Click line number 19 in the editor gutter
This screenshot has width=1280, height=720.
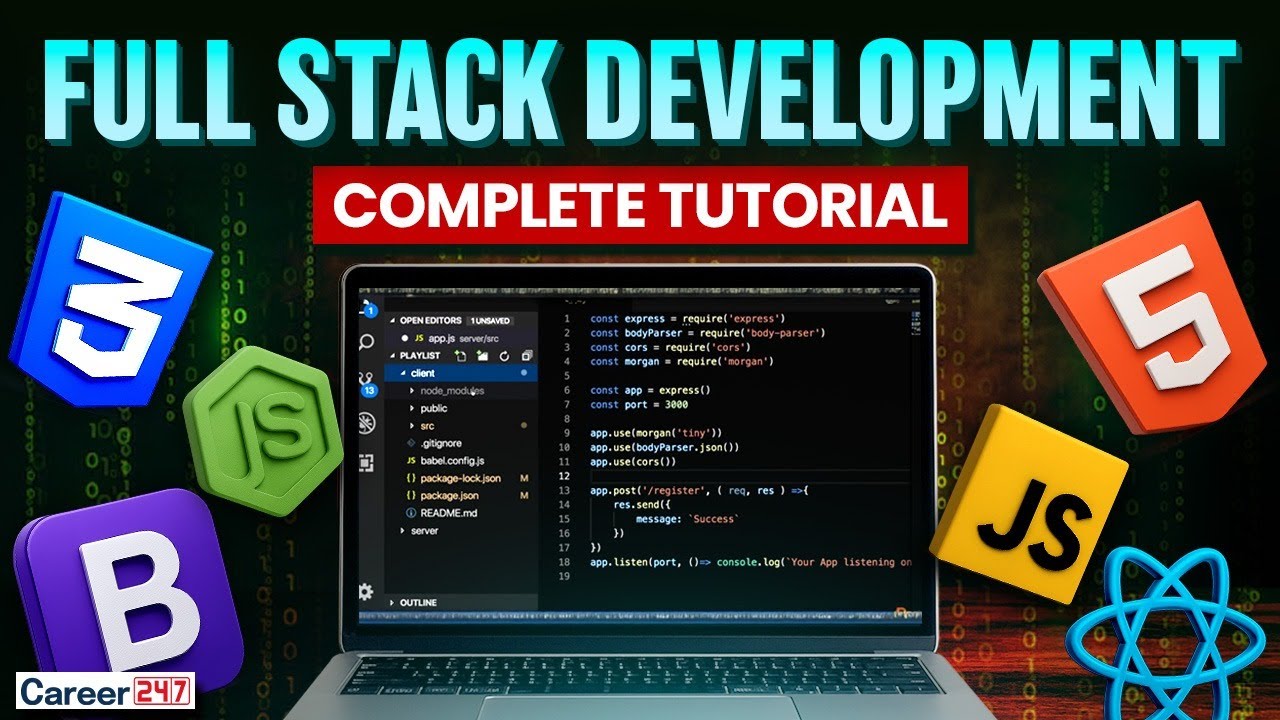click(x=565, y=577)
